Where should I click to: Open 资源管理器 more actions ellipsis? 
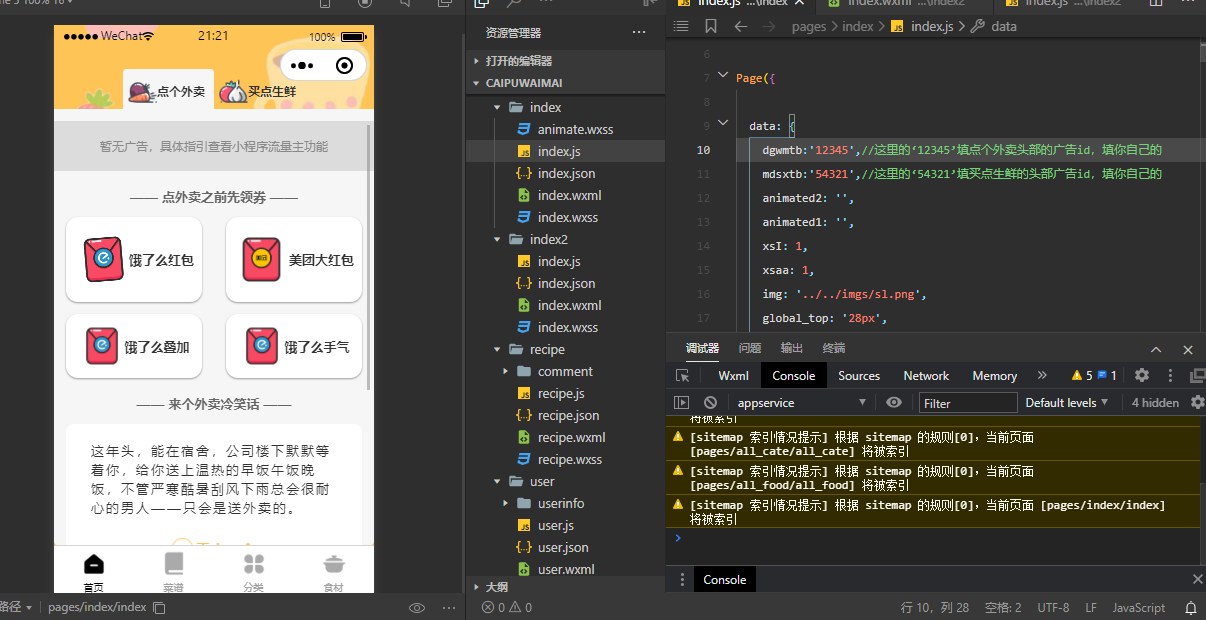639,33
